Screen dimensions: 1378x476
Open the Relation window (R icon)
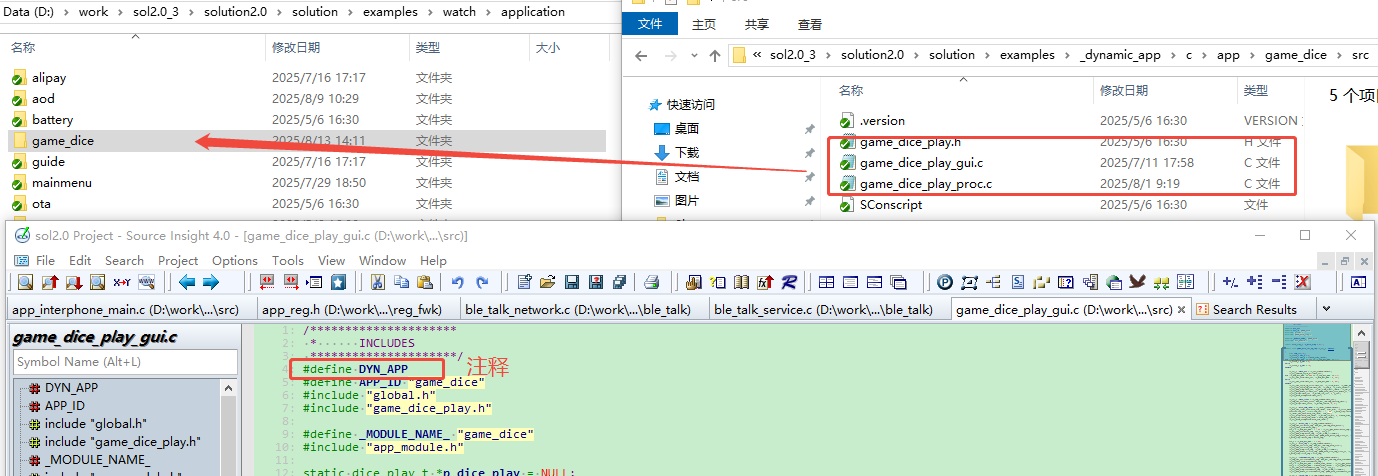click(x=789, y=282)
